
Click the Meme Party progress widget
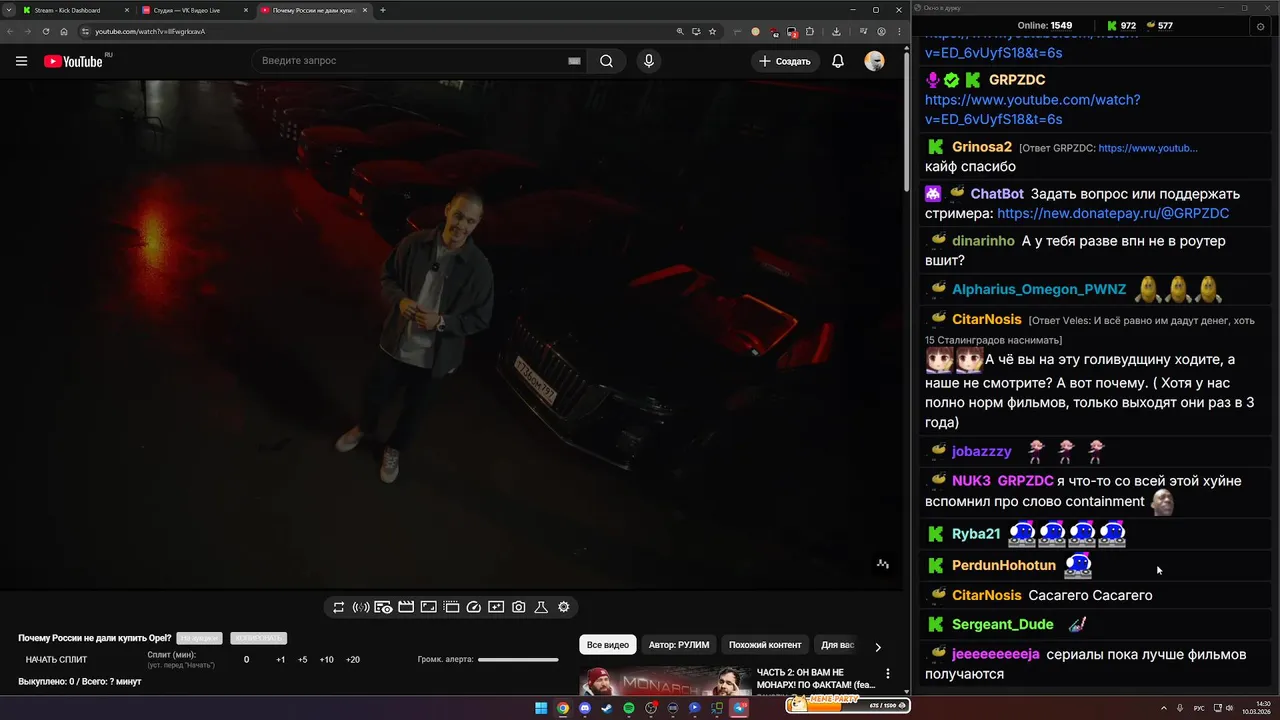(x=848, y=705)
